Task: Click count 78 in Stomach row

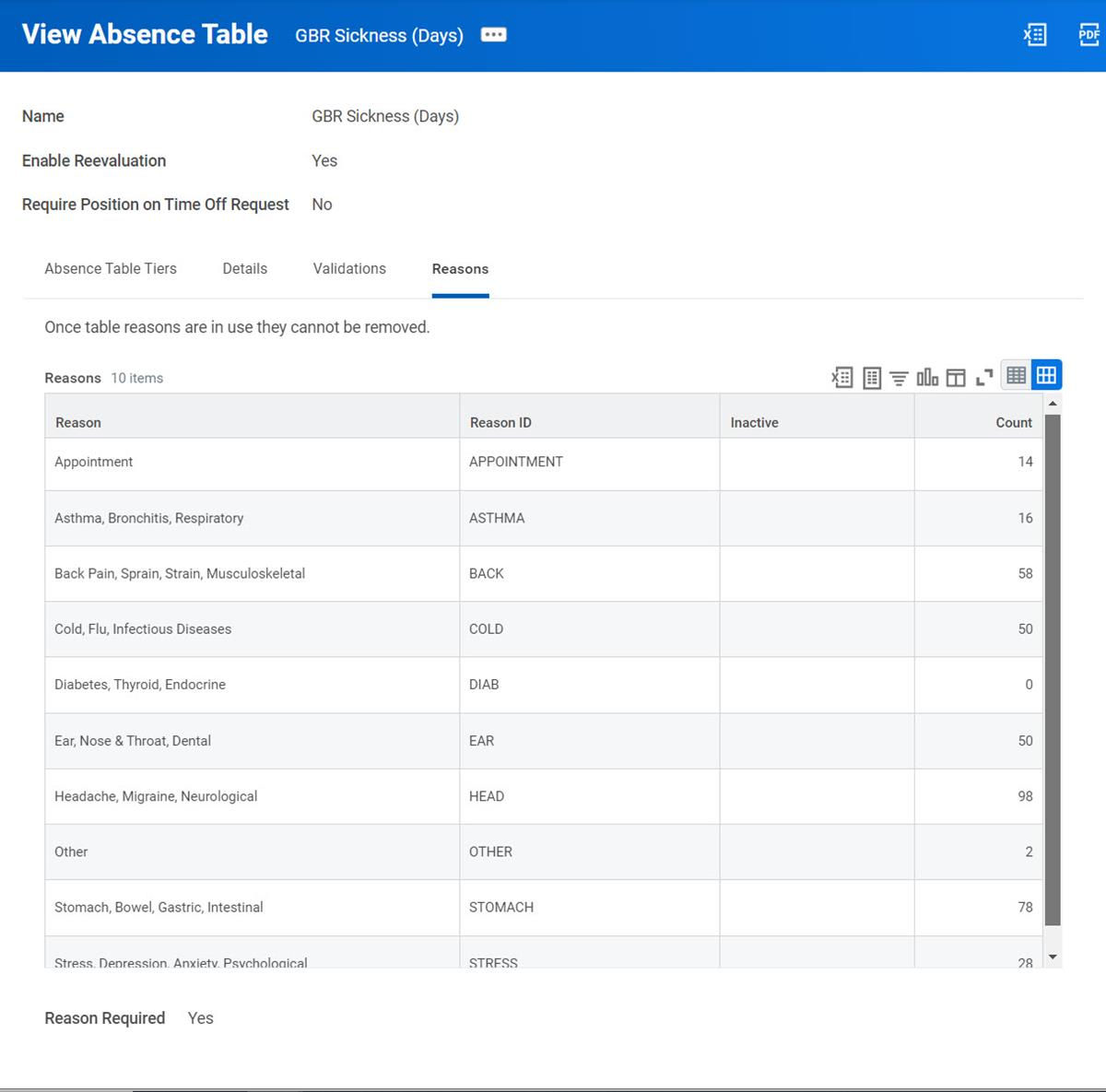Action: coord(1025,907)
